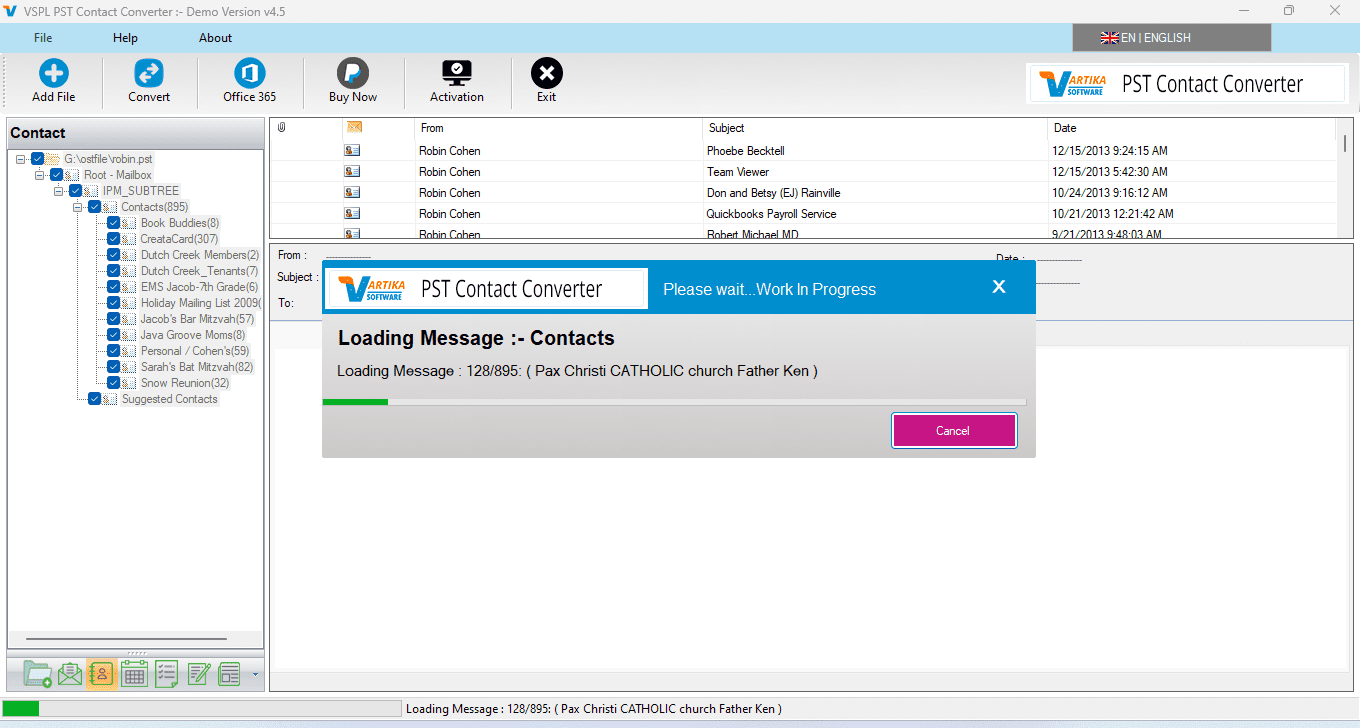Click the Exit toolbar icon
Screen dimensions: 1360x728
[x=547, y=74]
